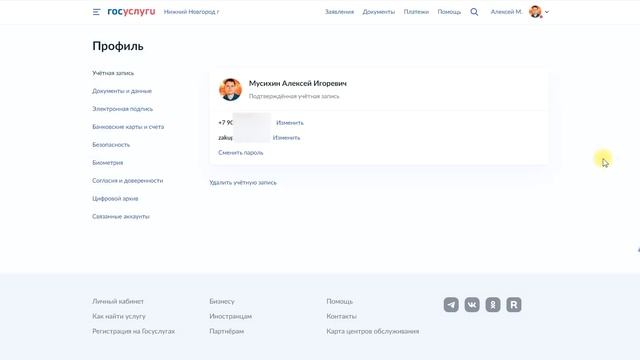Click Подтверждённая учётная запись status text

[x=294, y=96]
